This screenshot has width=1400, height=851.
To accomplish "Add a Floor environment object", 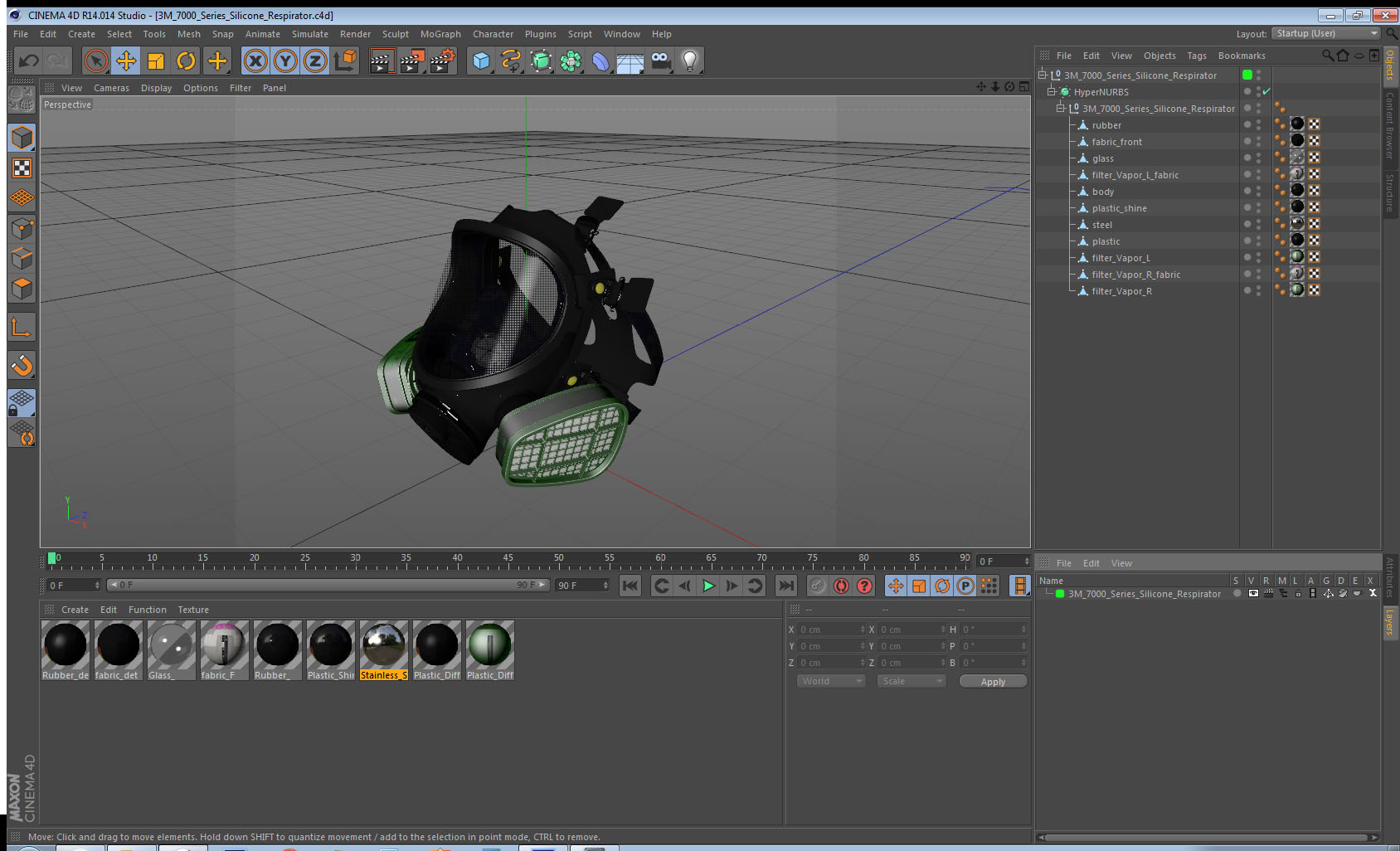I will 630,61.
